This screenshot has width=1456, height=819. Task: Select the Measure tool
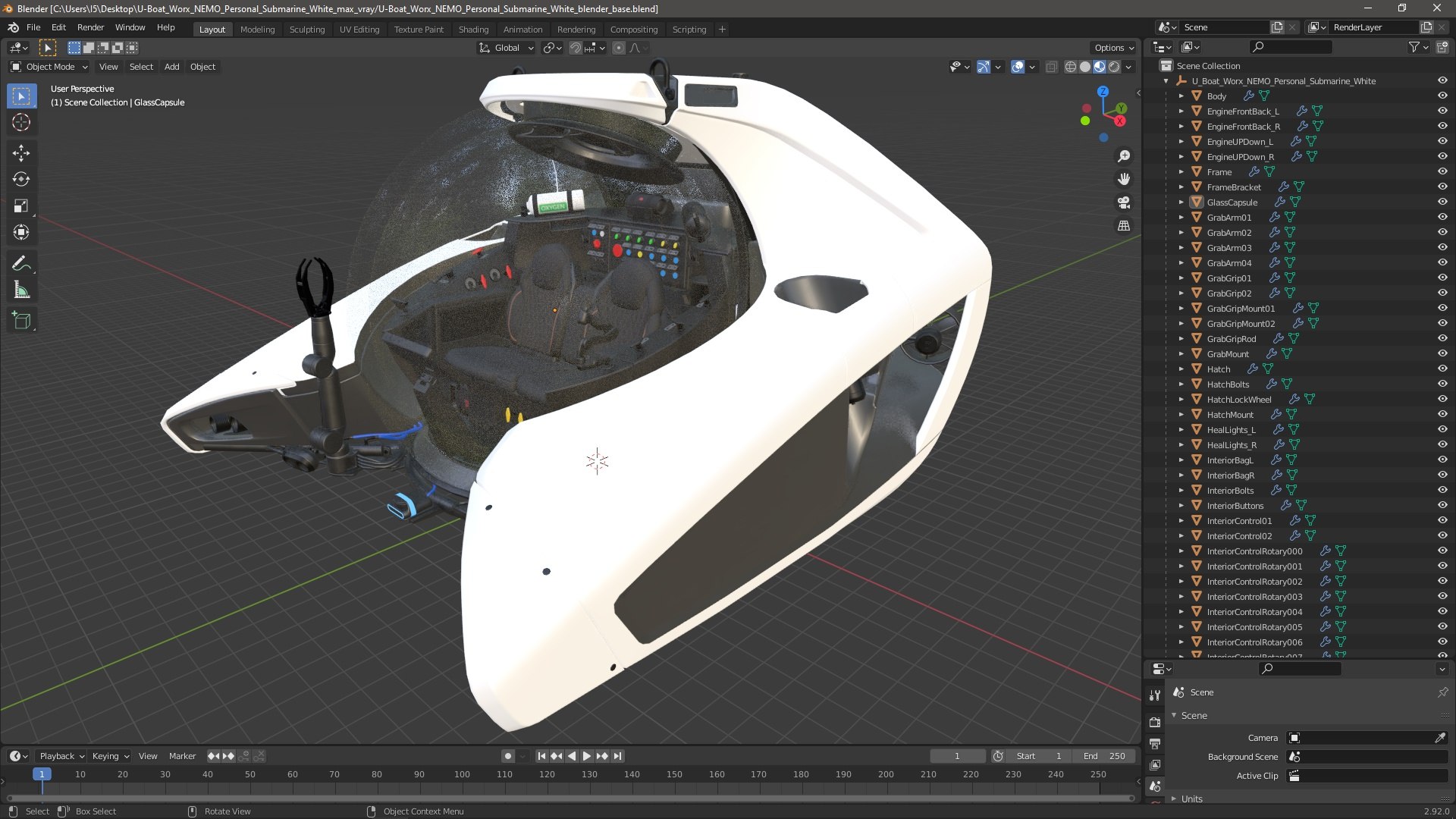pos(21,290)
